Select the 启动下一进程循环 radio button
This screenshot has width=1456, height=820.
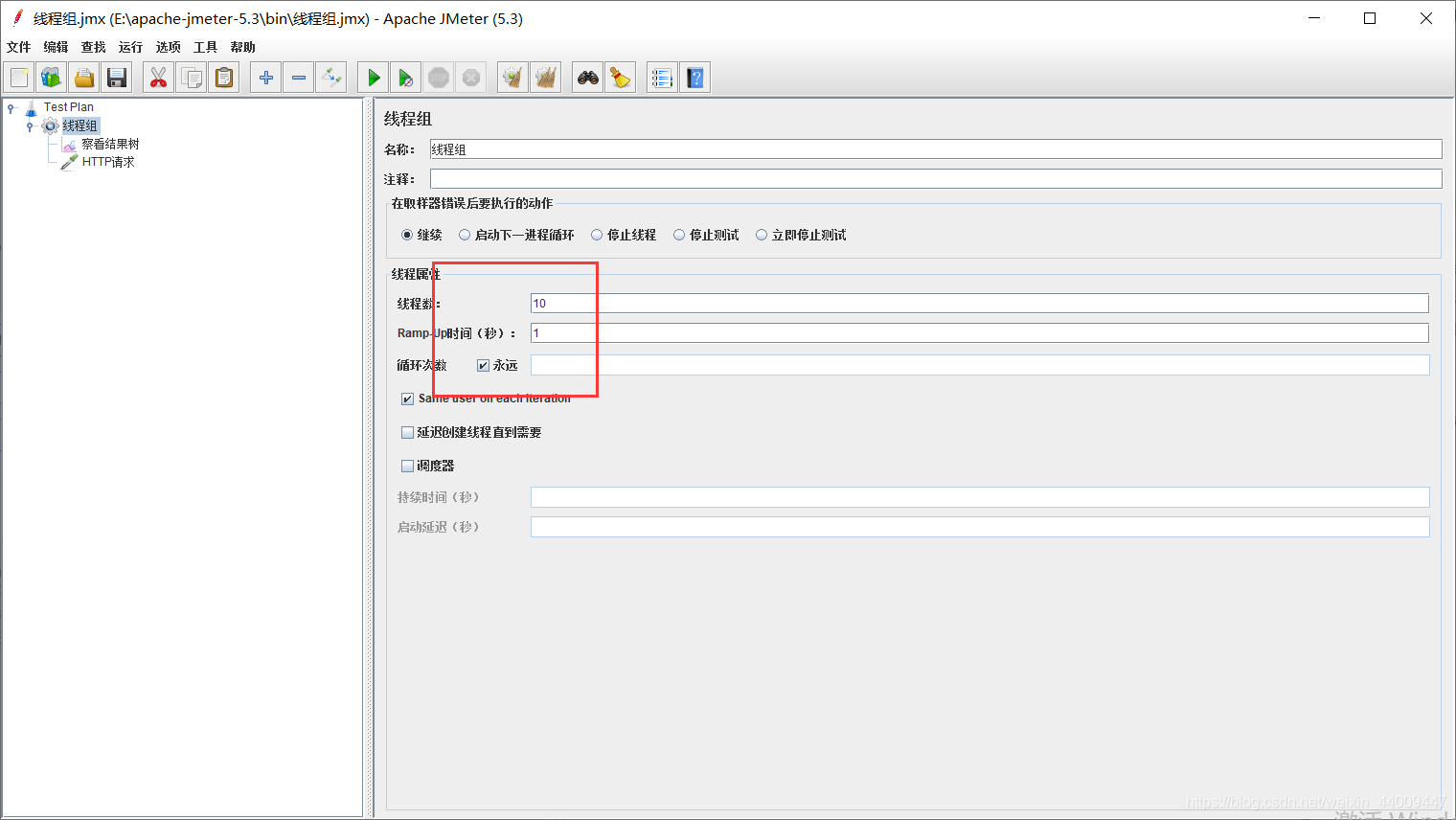click(x=465, y=235)
